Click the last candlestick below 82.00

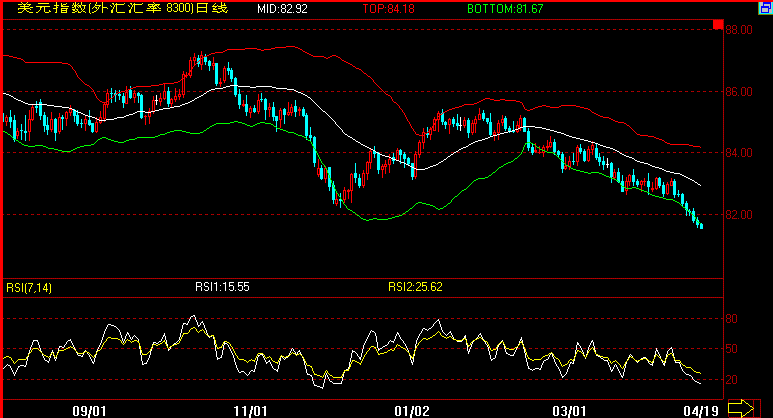[701, 226]
